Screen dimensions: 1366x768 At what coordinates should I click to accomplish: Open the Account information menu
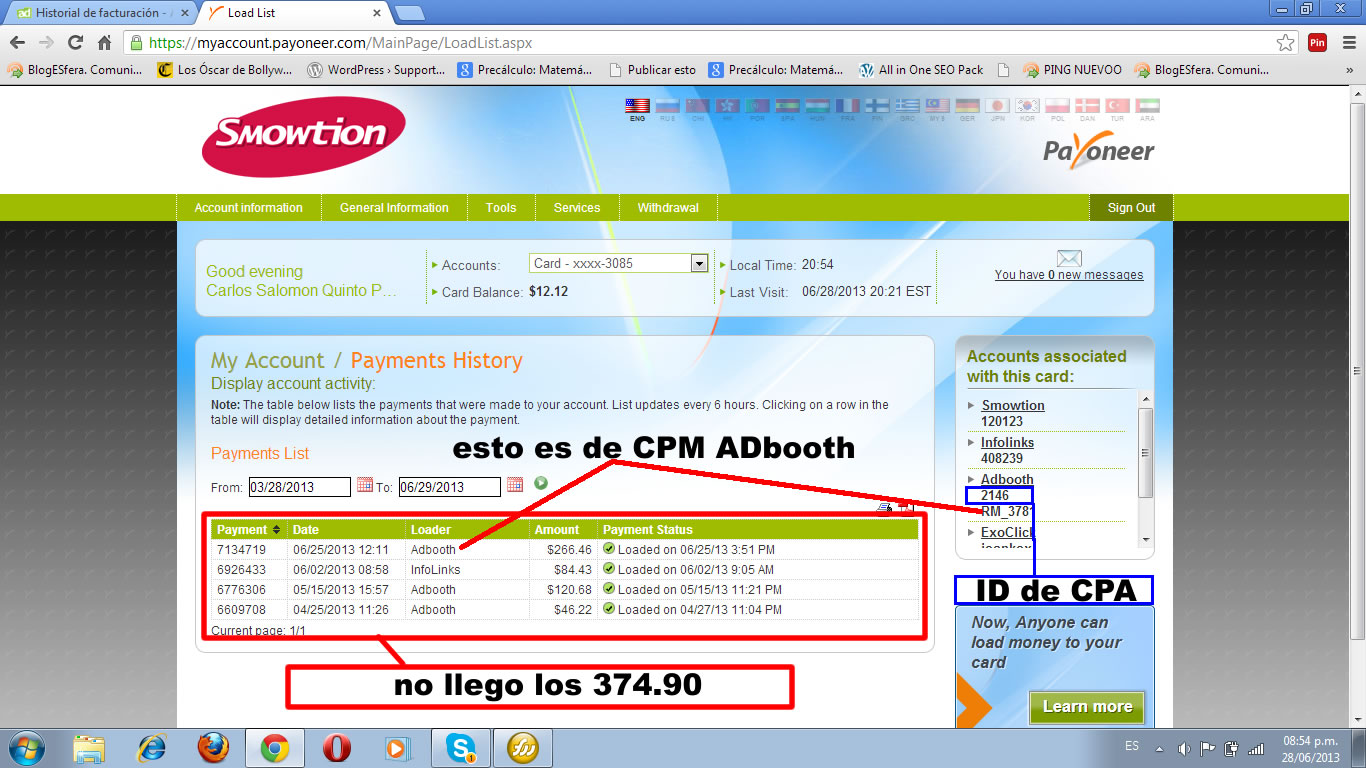[x=248, y=208]
